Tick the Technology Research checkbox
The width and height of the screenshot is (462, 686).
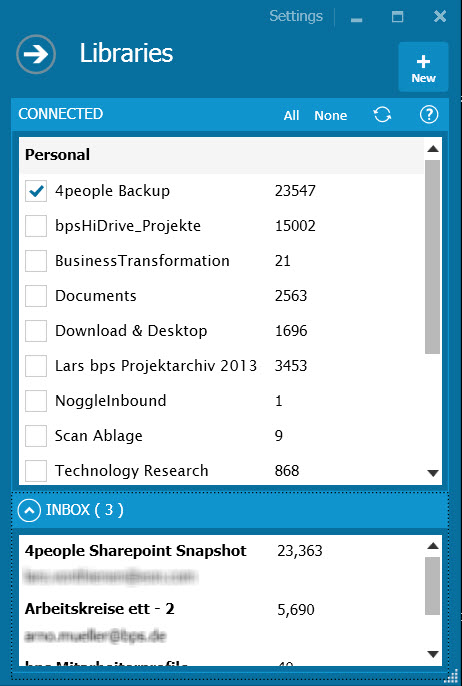36,471
